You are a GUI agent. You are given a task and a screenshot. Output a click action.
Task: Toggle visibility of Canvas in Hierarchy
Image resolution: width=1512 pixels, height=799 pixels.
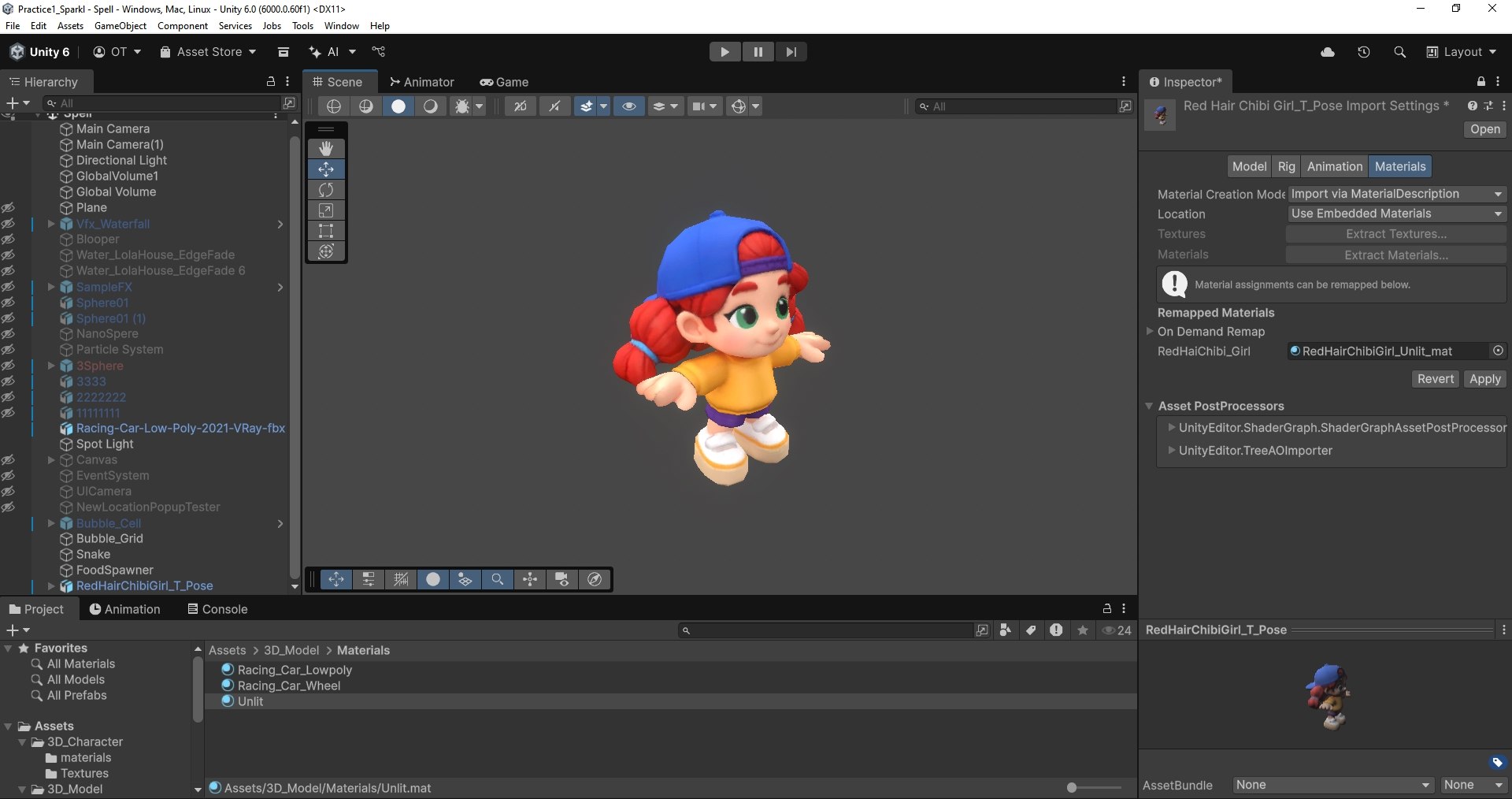tap(8, 460)
